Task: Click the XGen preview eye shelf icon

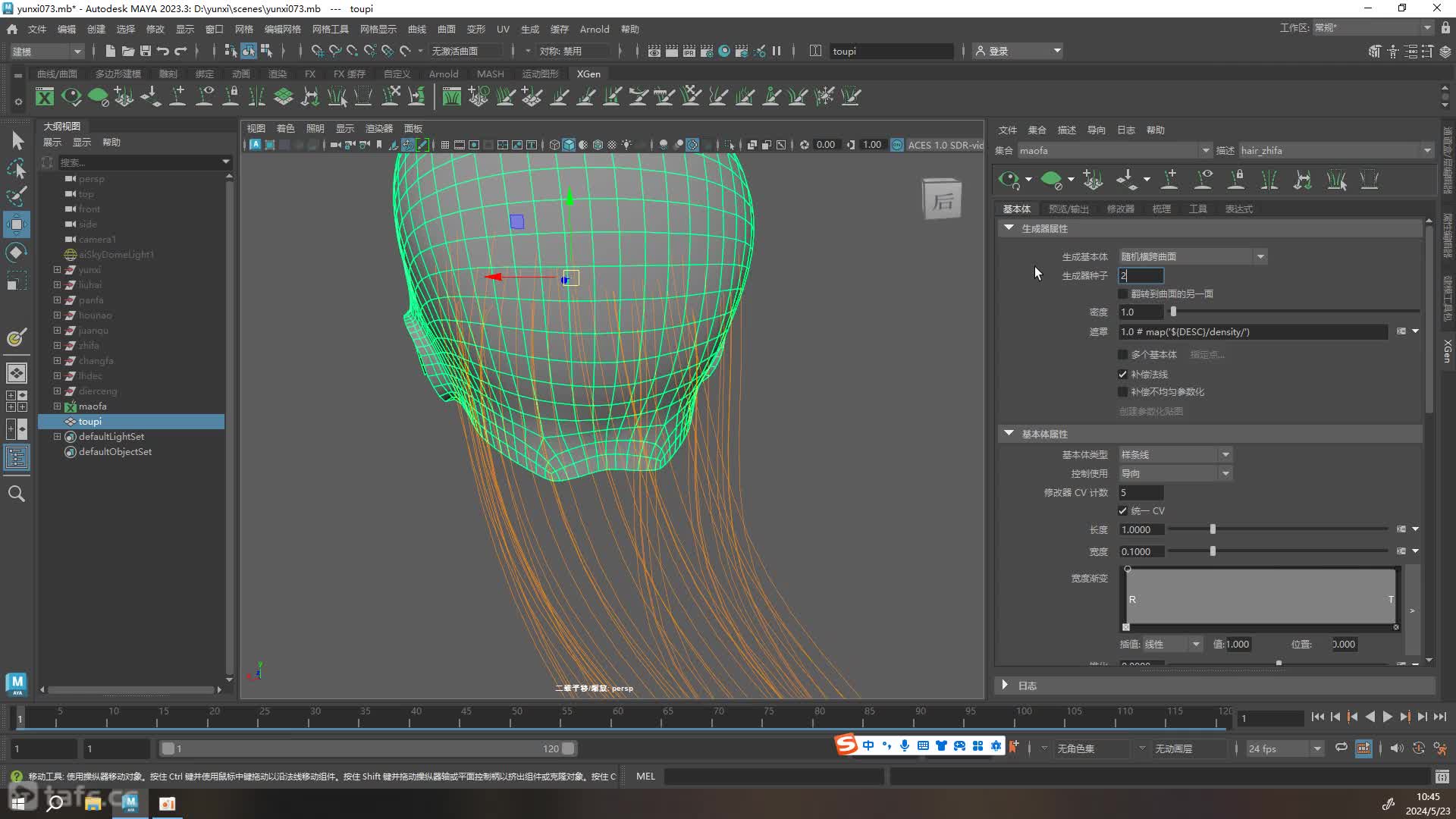Action: pyautogui.click(x=71, y=96)
